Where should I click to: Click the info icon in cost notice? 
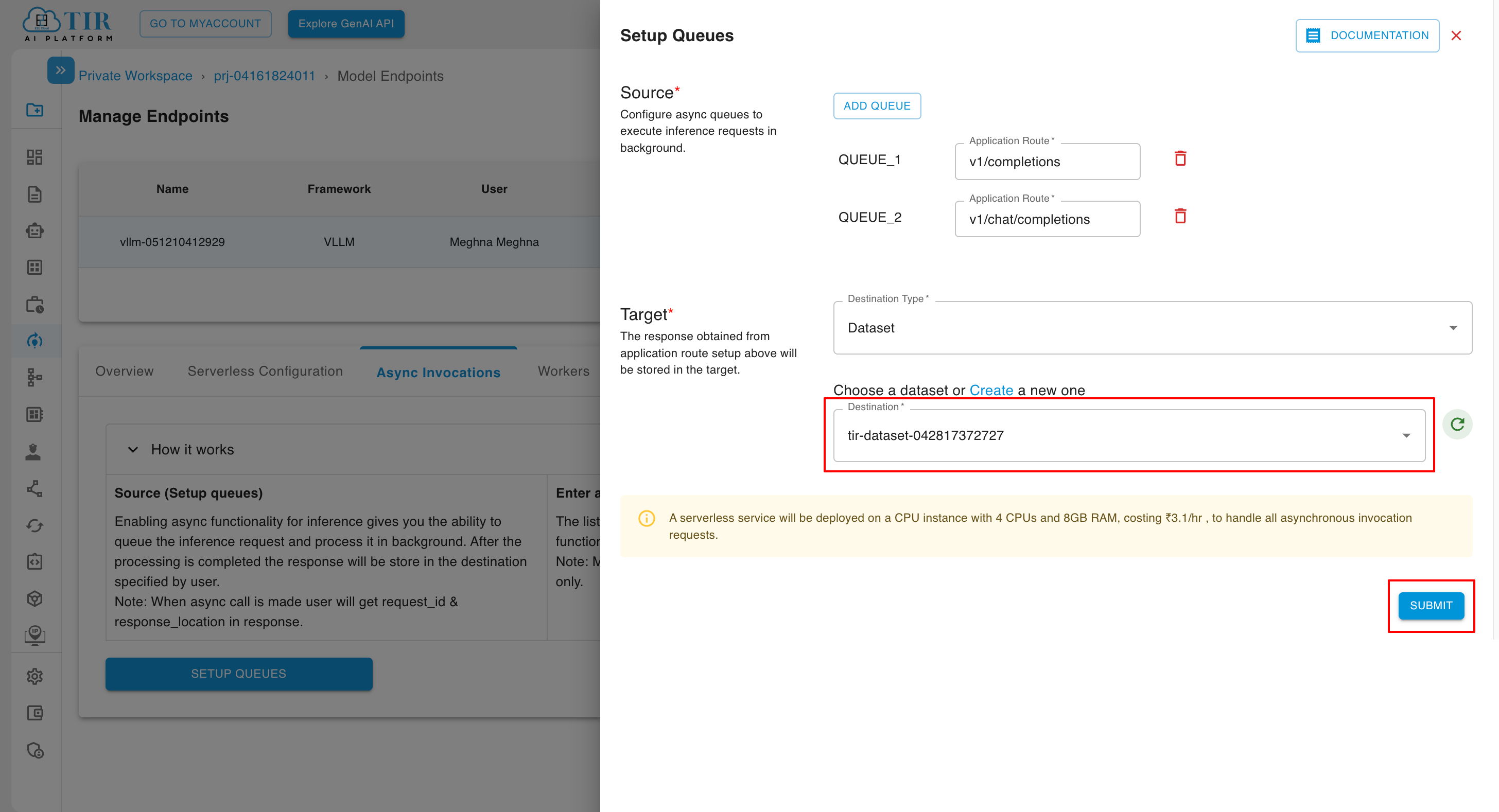pyautogui.click(x=647, y=518)
